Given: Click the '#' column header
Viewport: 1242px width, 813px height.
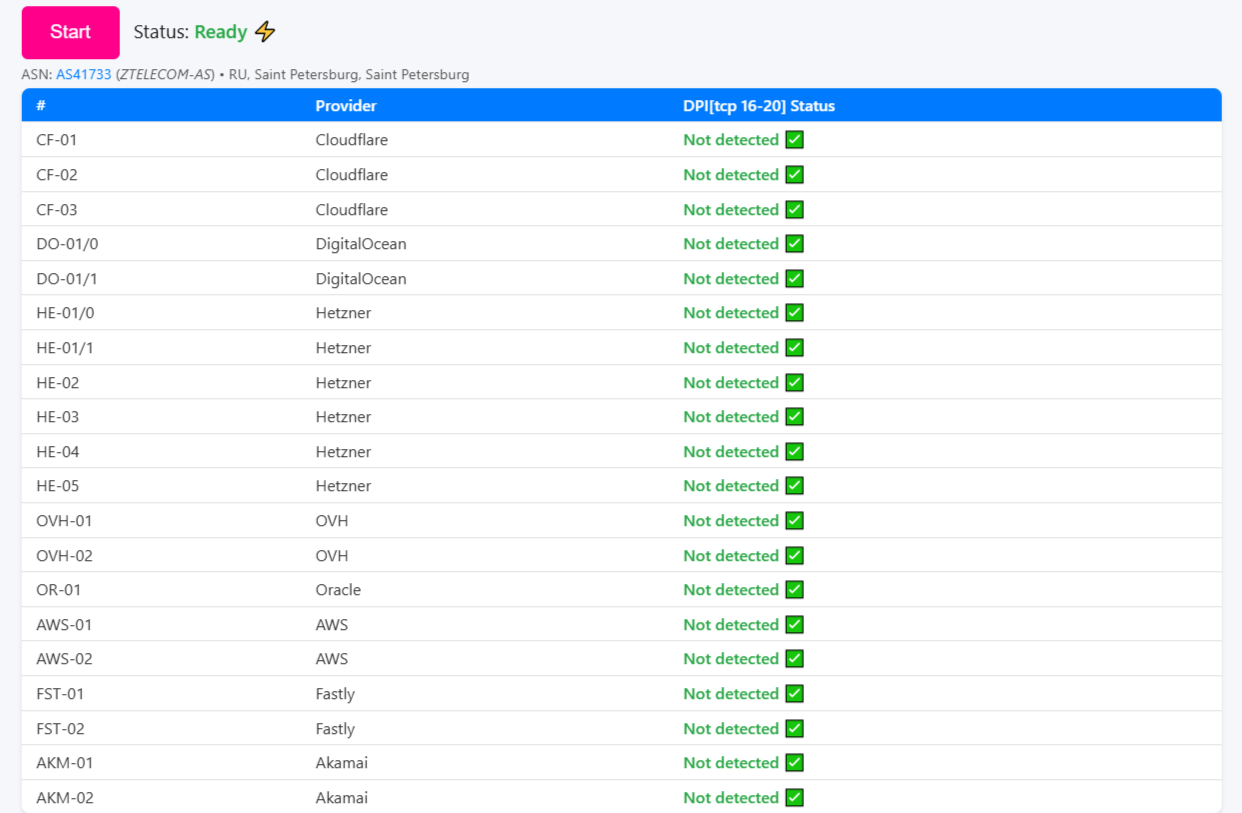Looking at the screenshot, I should click(x=41, y=105).
